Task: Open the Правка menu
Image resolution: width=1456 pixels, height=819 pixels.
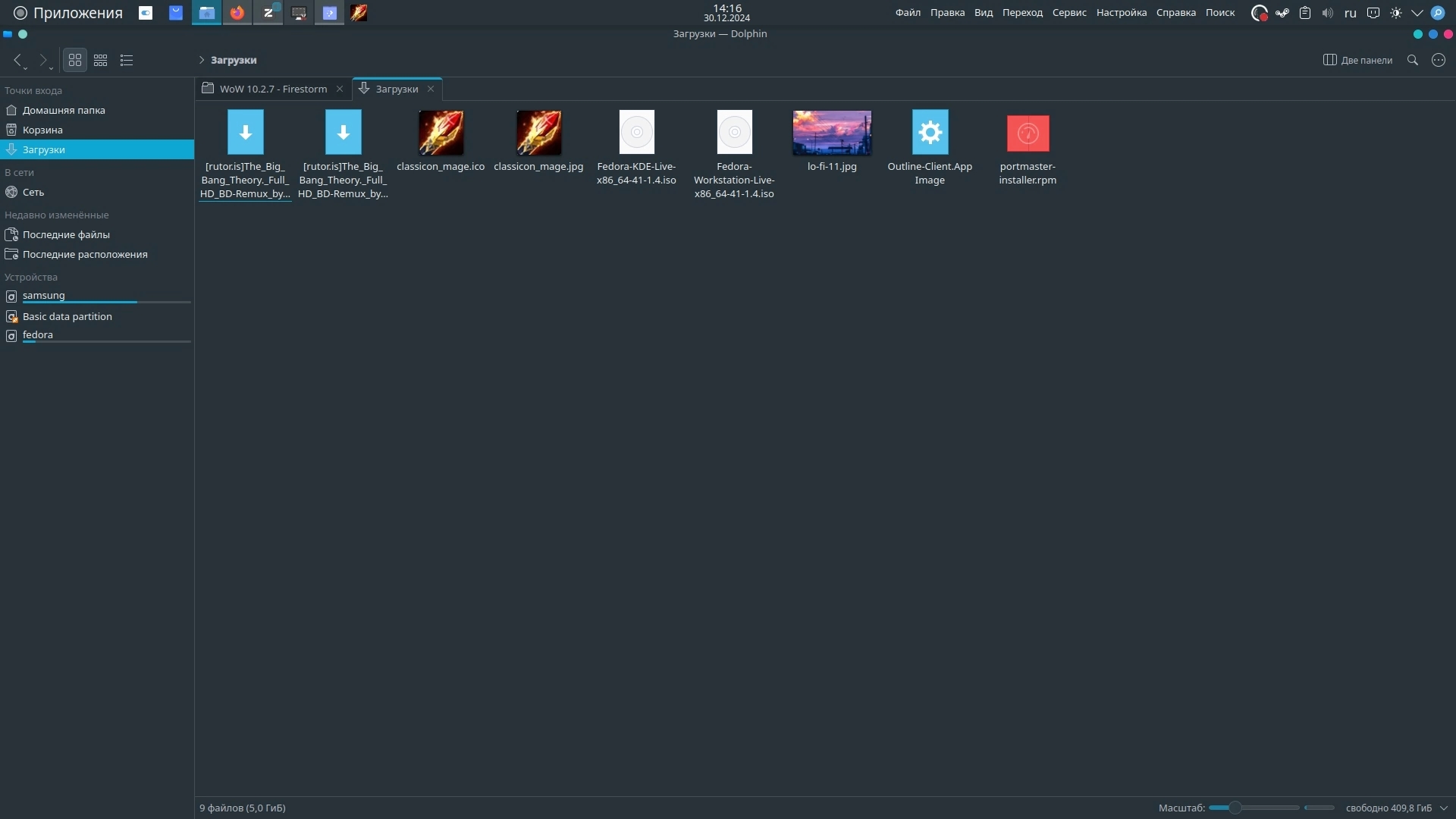Action: [947, 13]
